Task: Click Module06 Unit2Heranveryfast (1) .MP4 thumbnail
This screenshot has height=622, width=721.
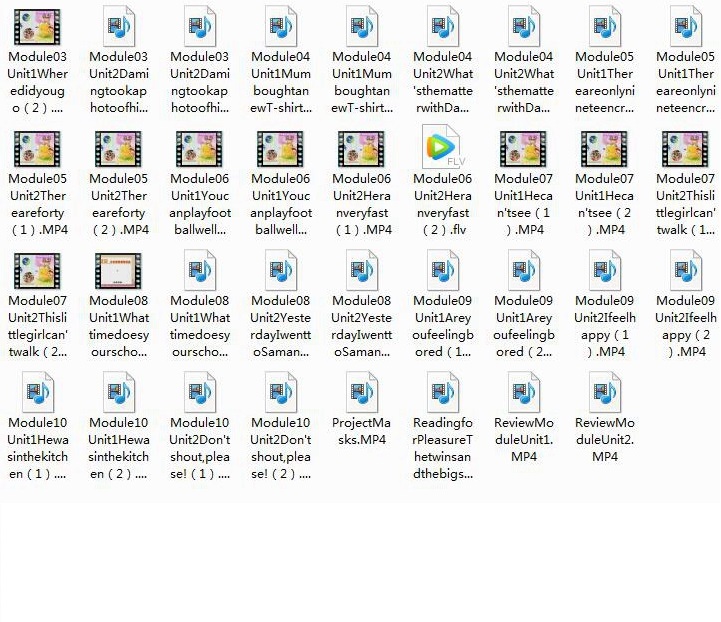Action: pos(361,148)
